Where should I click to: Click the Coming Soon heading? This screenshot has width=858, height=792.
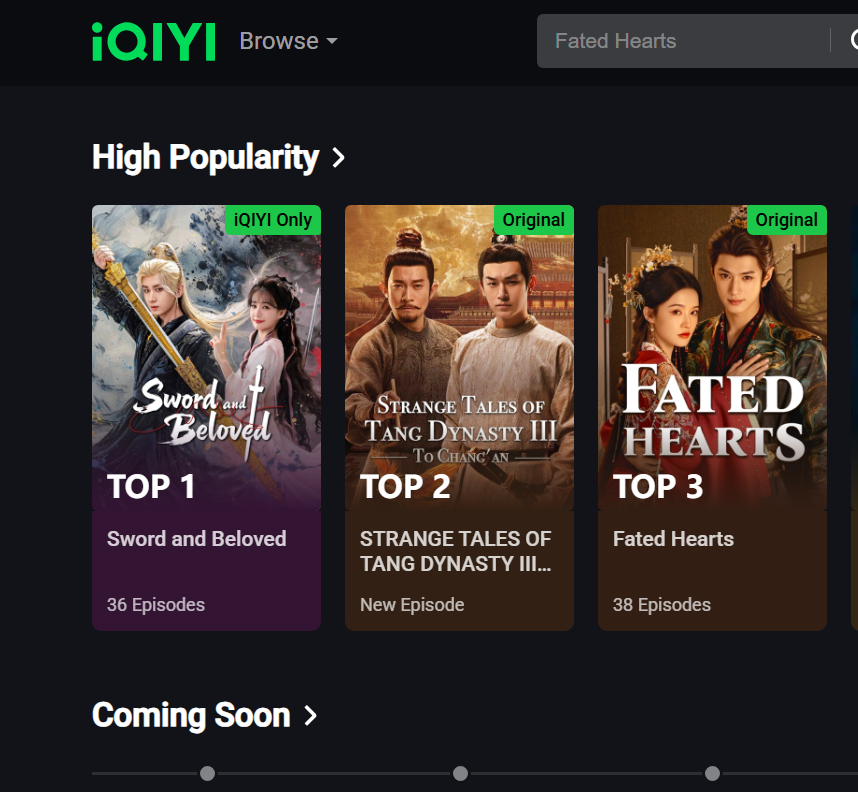(x=191, y=715)
